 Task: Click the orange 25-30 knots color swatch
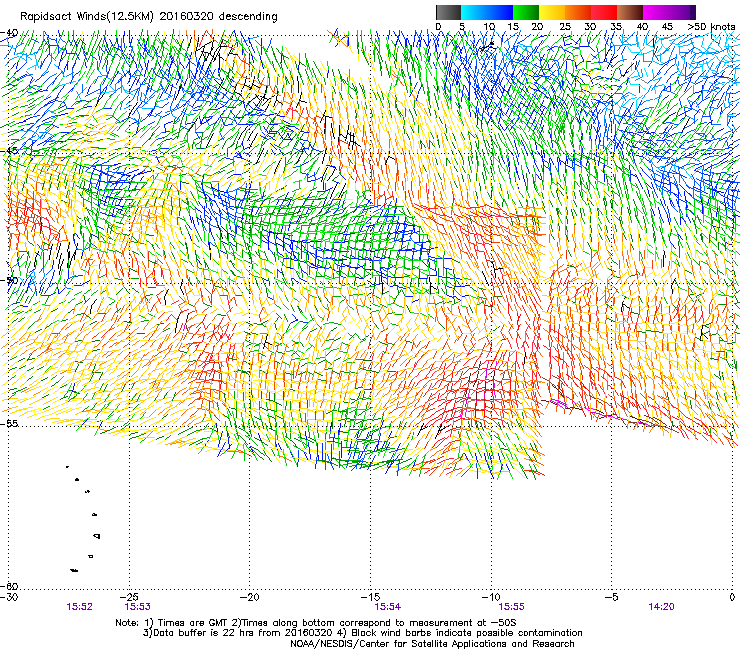coord(578,12)
